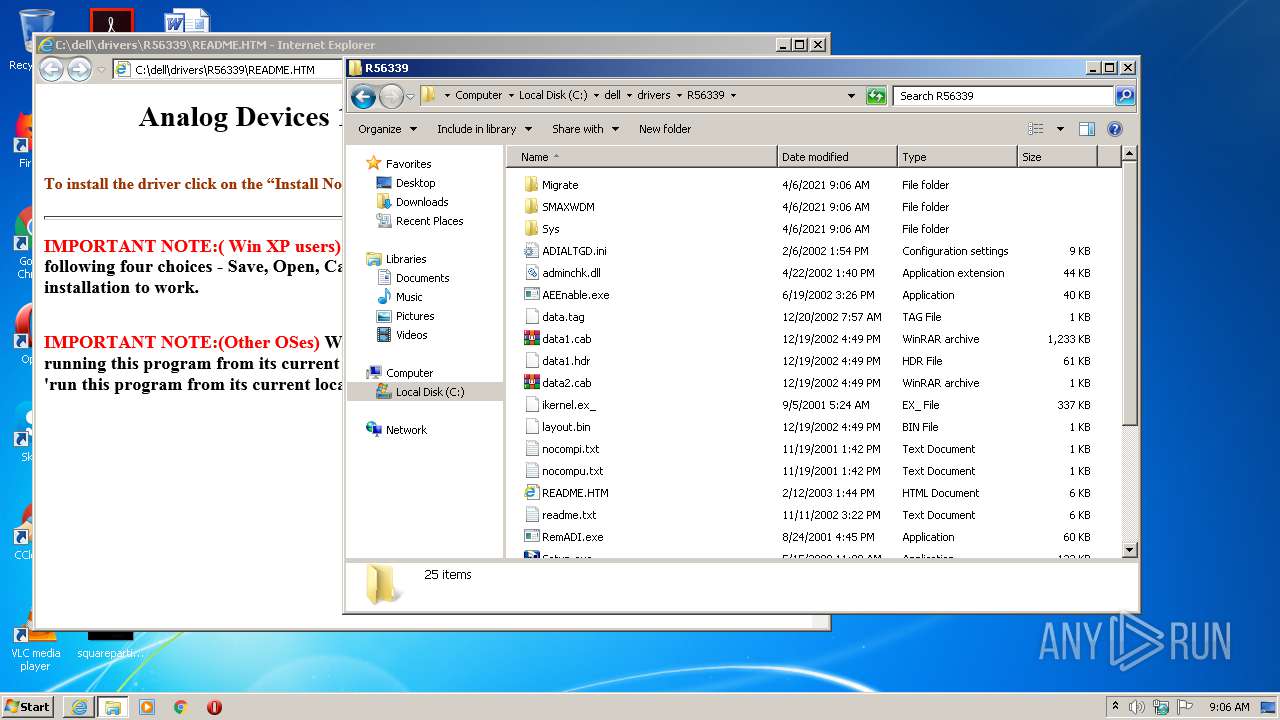The height and width of the screenshot is (720, 1280).
Task: Click red Opera icon in taskbar
Action: pyautogui.click(x=214, y=707)
